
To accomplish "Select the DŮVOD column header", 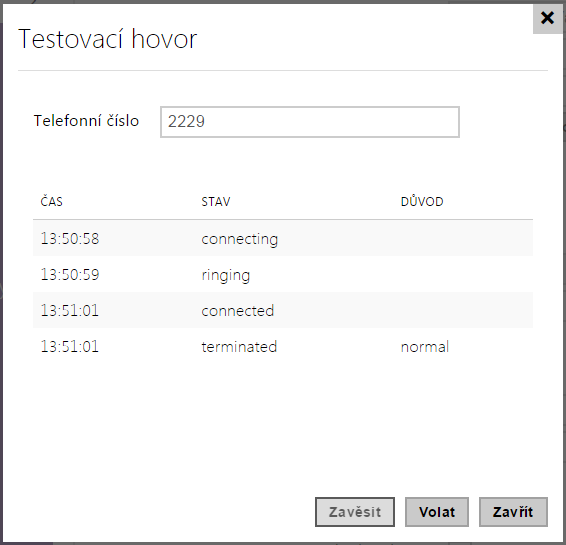I will [422, 201].
